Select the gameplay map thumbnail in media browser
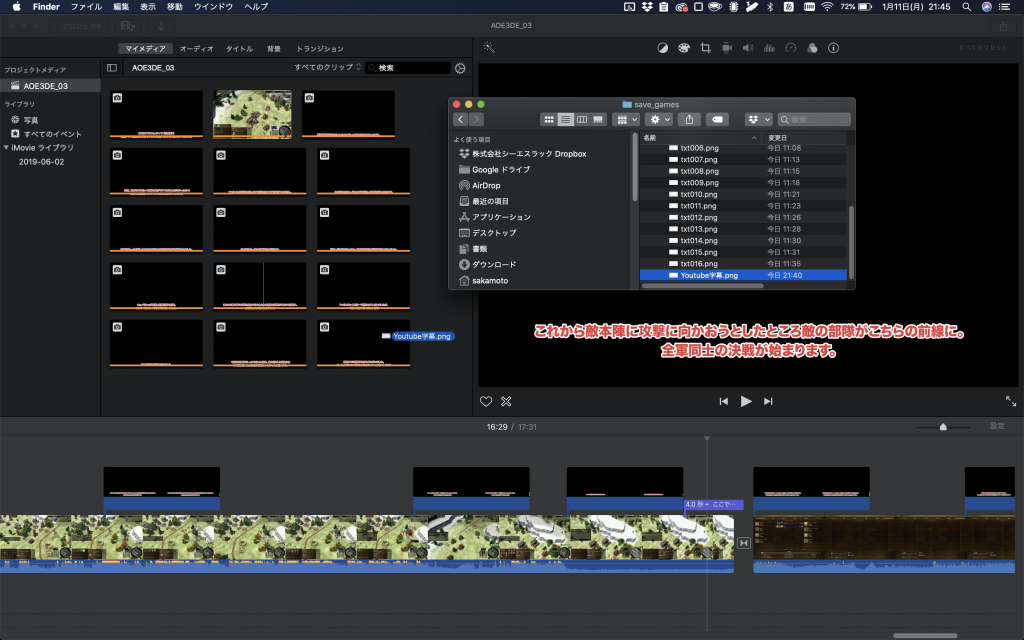 [252, 114]
